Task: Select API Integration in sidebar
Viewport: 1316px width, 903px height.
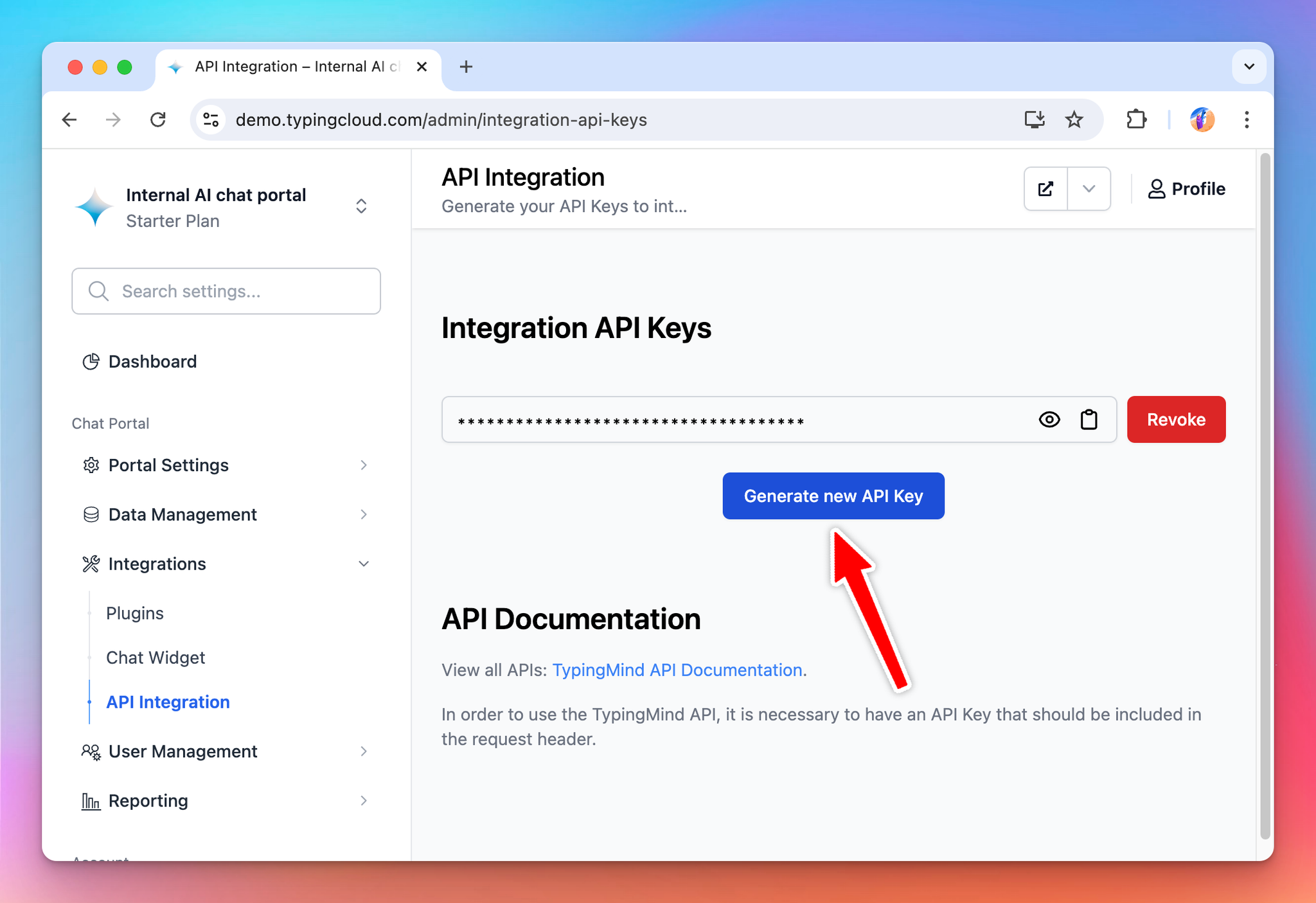Action: click(168, 702)
